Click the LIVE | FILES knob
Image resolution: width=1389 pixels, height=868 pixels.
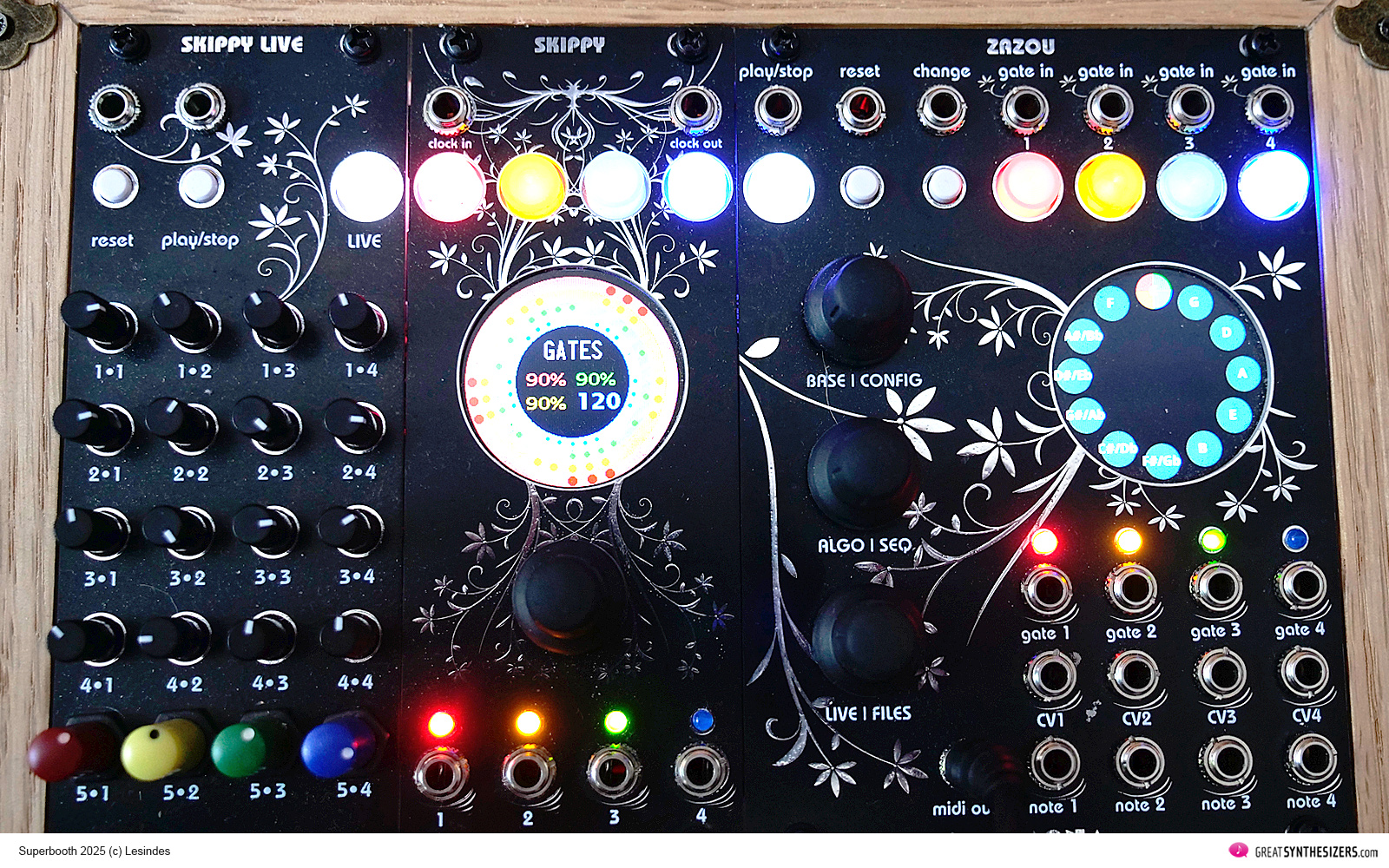click(x=868, y=638)
